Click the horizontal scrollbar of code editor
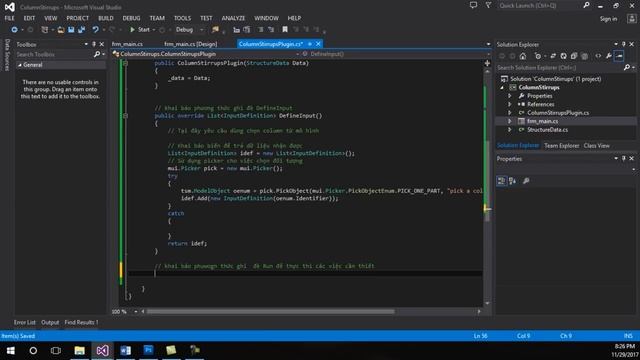The height and width of the screenshot is (360, 640). click(x=271, y=311)
